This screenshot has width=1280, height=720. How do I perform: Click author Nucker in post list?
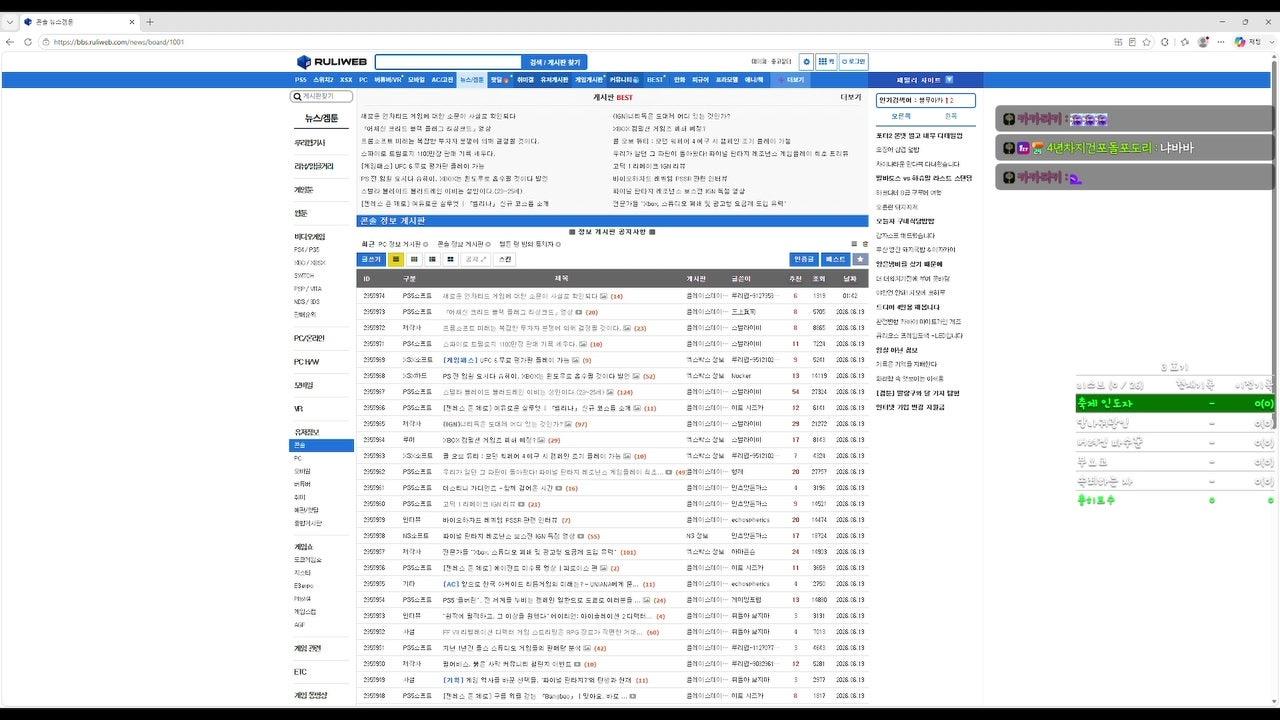(x=741, y=376)
